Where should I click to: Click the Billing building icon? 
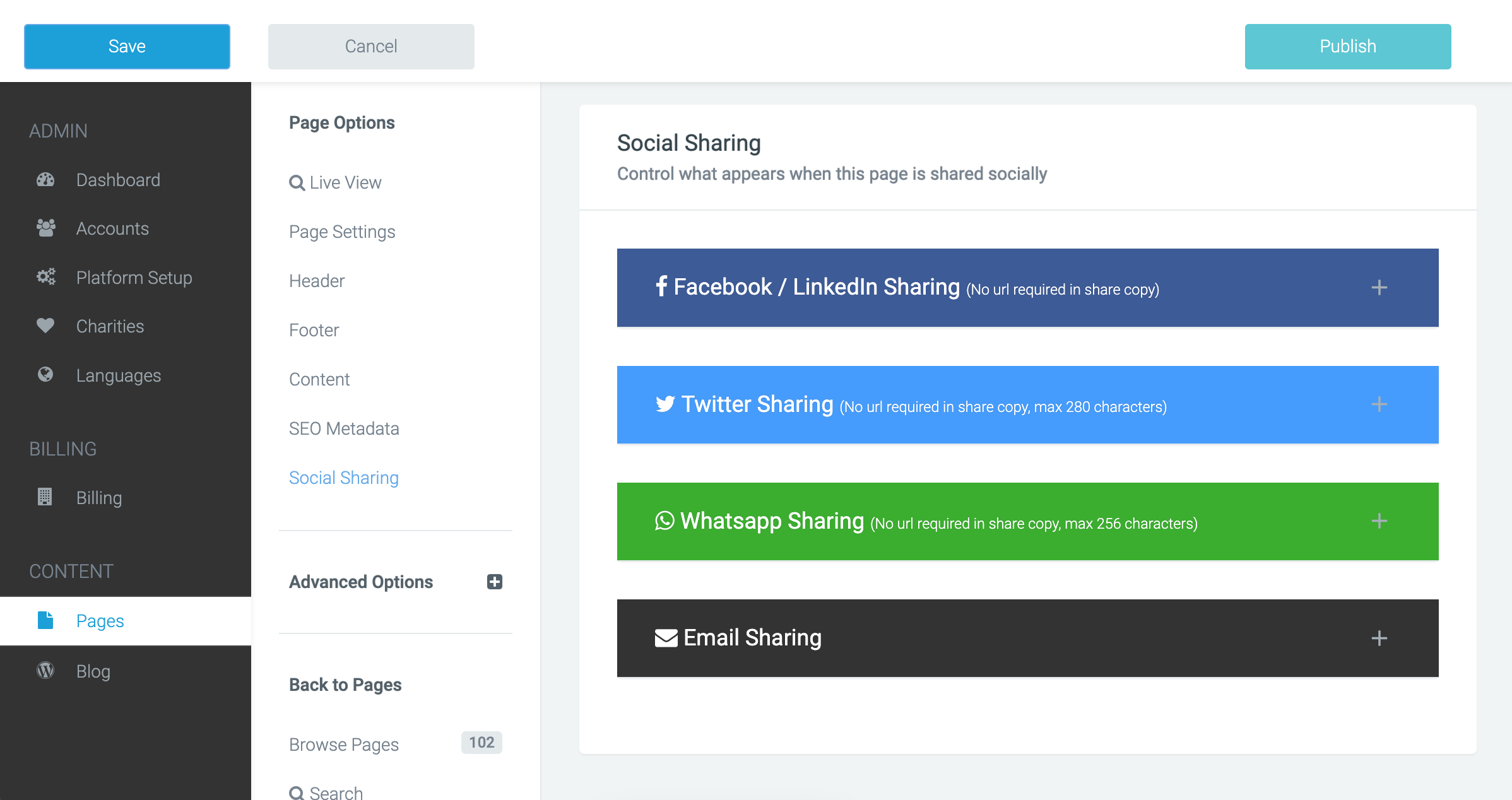45,497
